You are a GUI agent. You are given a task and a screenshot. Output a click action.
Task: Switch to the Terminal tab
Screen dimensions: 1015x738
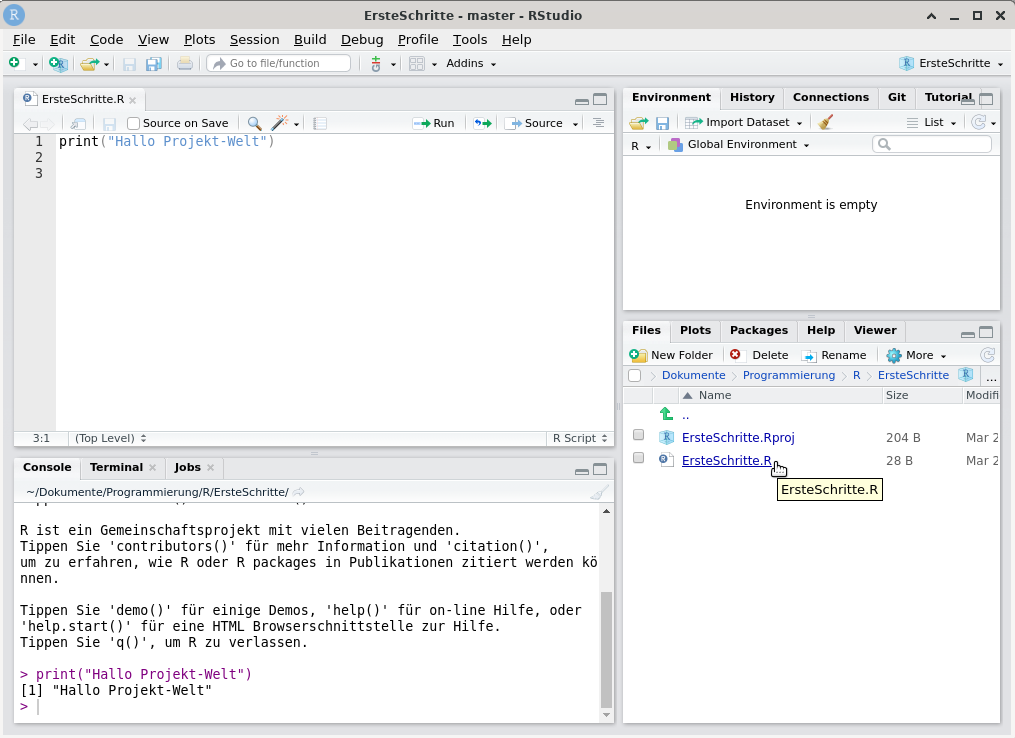pyautogui.click(x=116, y=467)
